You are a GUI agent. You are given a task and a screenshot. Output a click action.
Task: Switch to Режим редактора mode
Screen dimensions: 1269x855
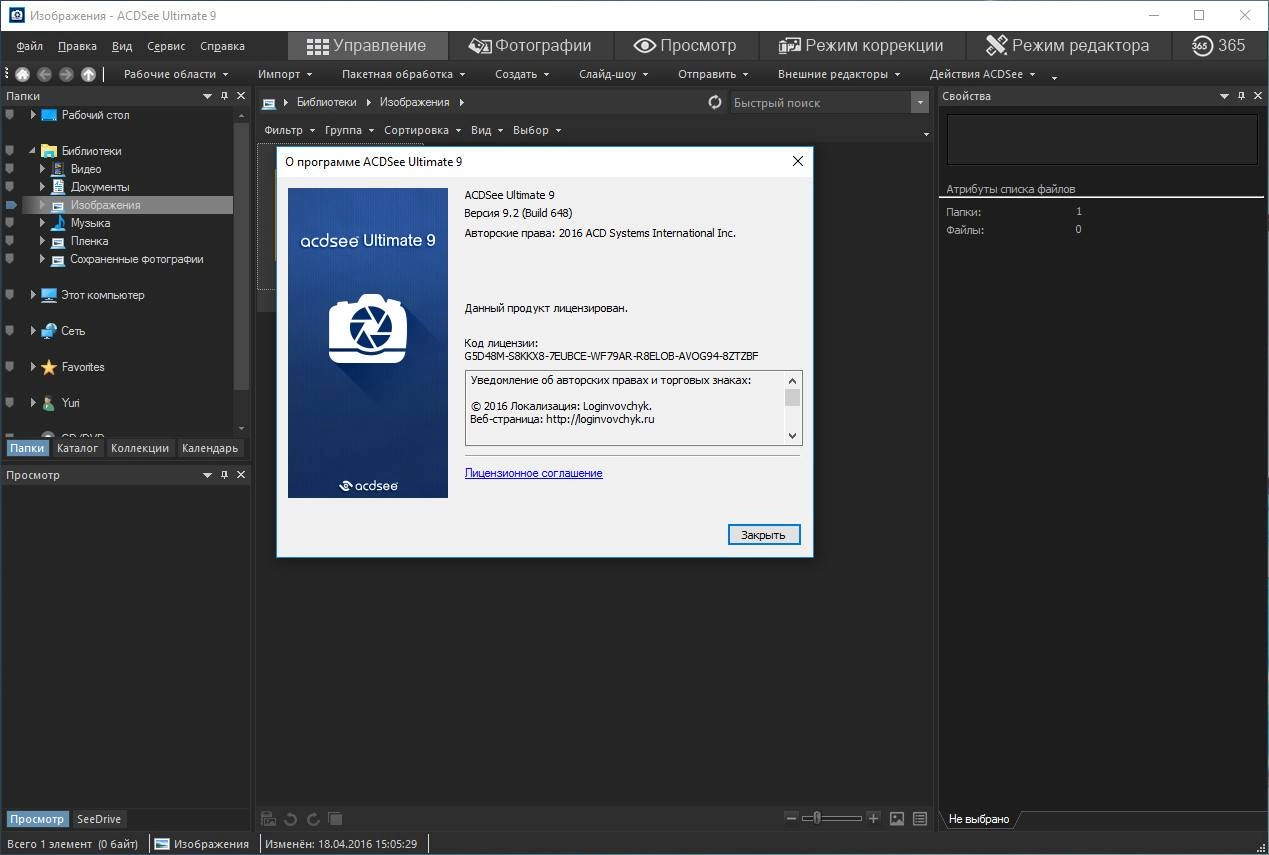(1067, 45)
